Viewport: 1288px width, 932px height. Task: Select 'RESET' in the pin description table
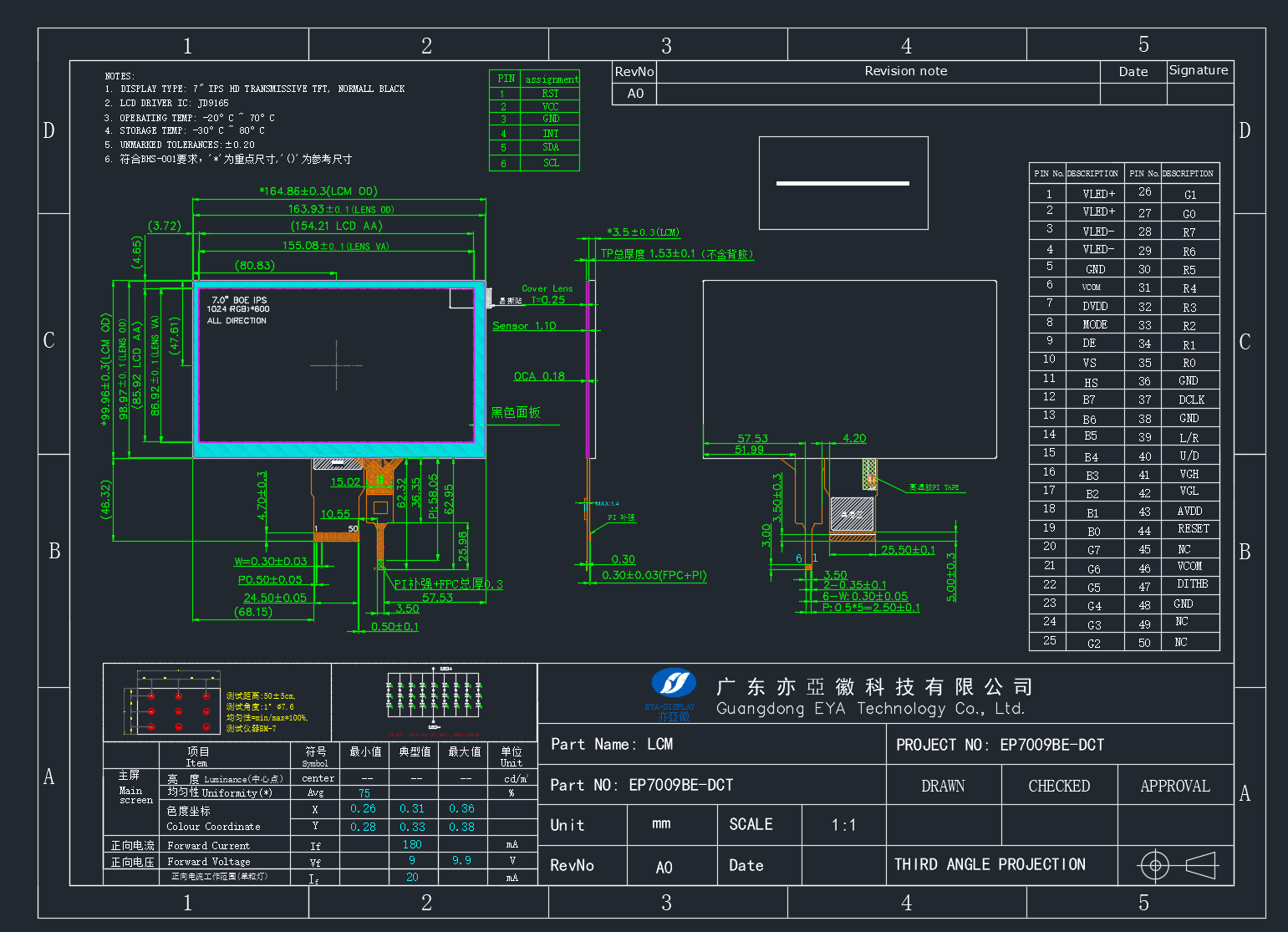click(1194, 529)
